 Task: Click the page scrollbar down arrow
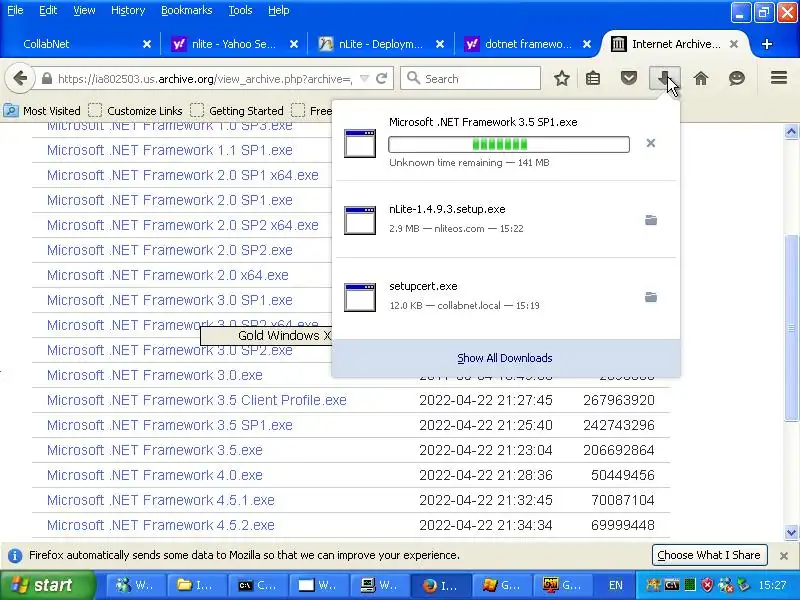791,532
